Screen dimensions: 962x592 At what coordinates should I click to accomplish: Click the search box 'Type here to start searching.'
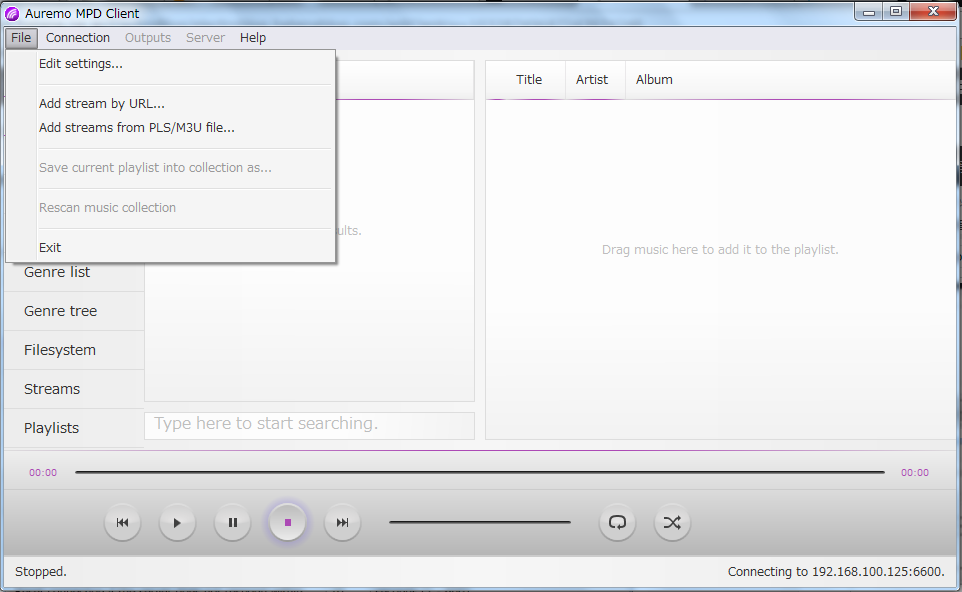tap(309, 425)
